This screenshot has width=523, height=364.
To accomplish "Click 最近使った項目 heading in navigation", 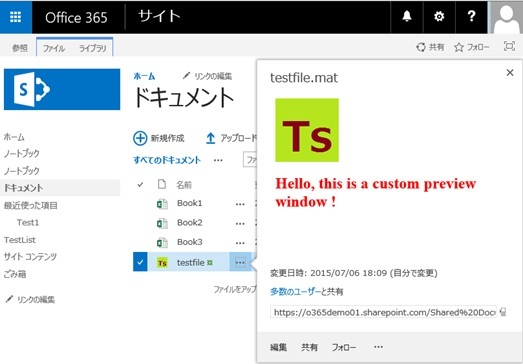I will [31, 205].
